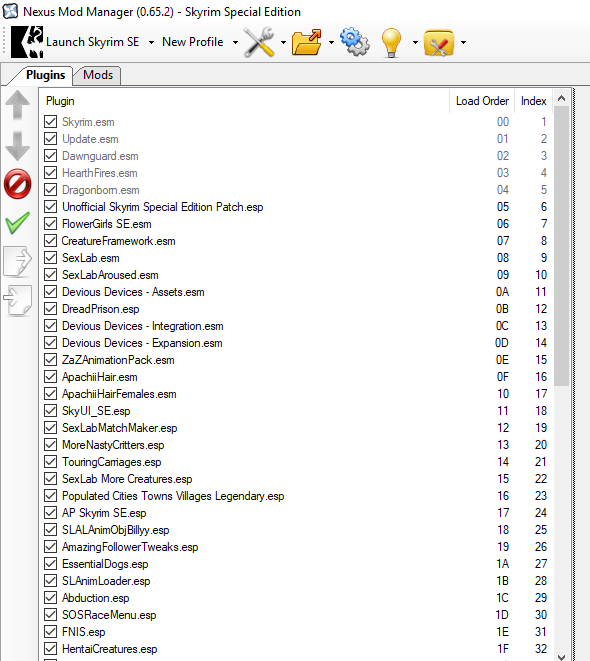Toggle the CreatureFramework.esm checkbox
This screenshot has height=661, width=590.
(x=51, y=241)
